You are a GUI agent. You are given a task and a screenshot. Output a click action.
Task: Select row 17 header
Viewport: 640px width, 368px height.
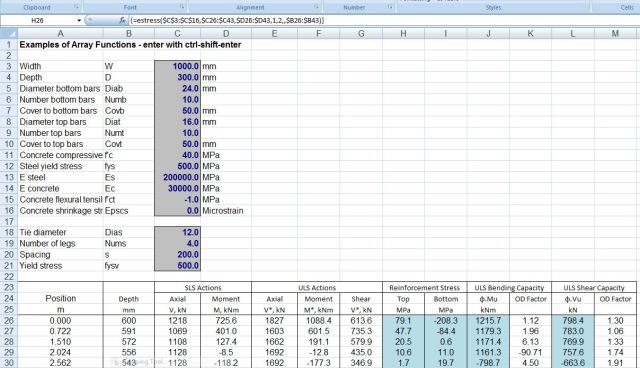coord(9,222)
